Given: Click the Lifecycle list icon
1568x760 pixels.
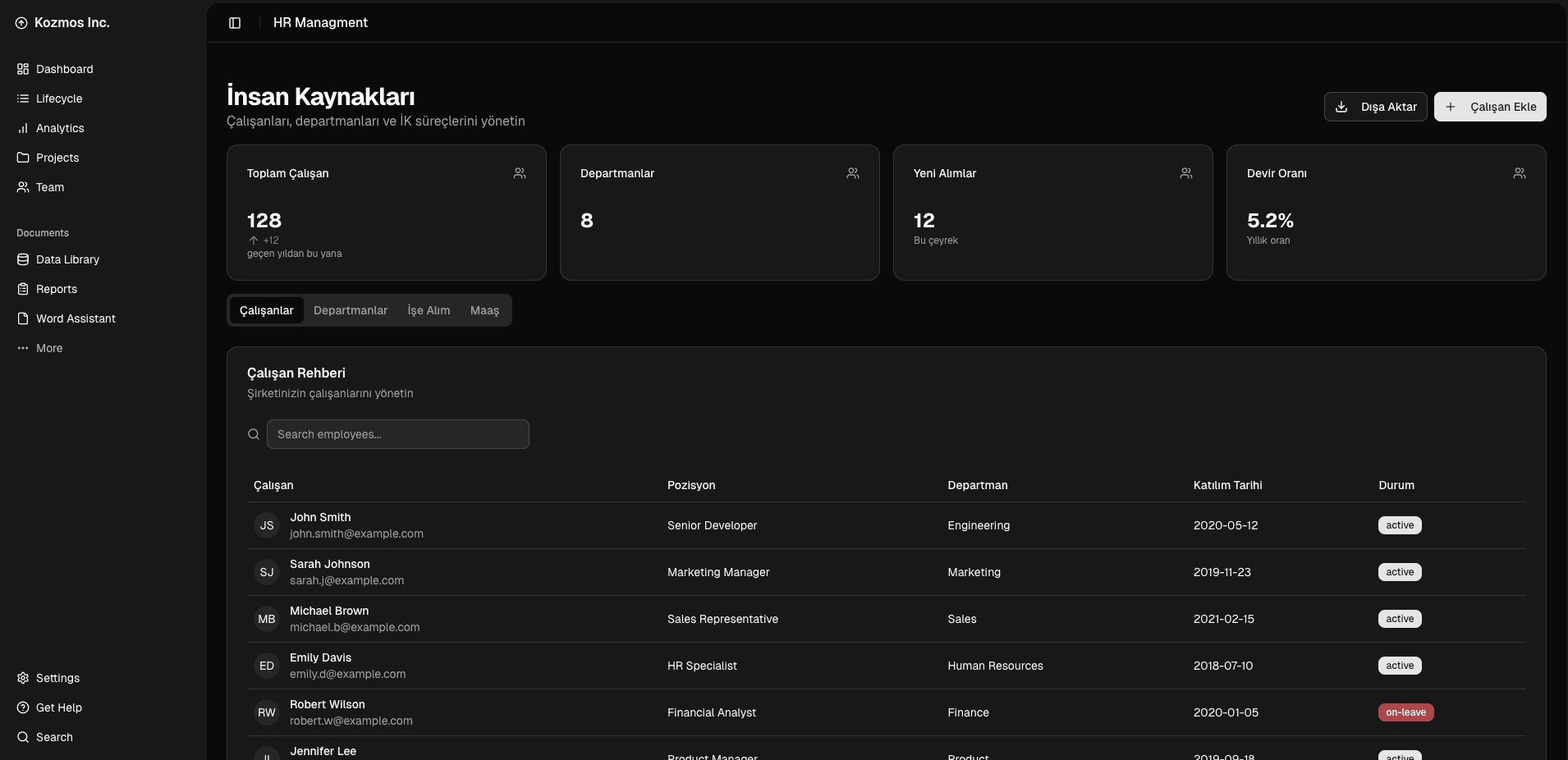Looking at the screenshot, I should click(23, 98).
